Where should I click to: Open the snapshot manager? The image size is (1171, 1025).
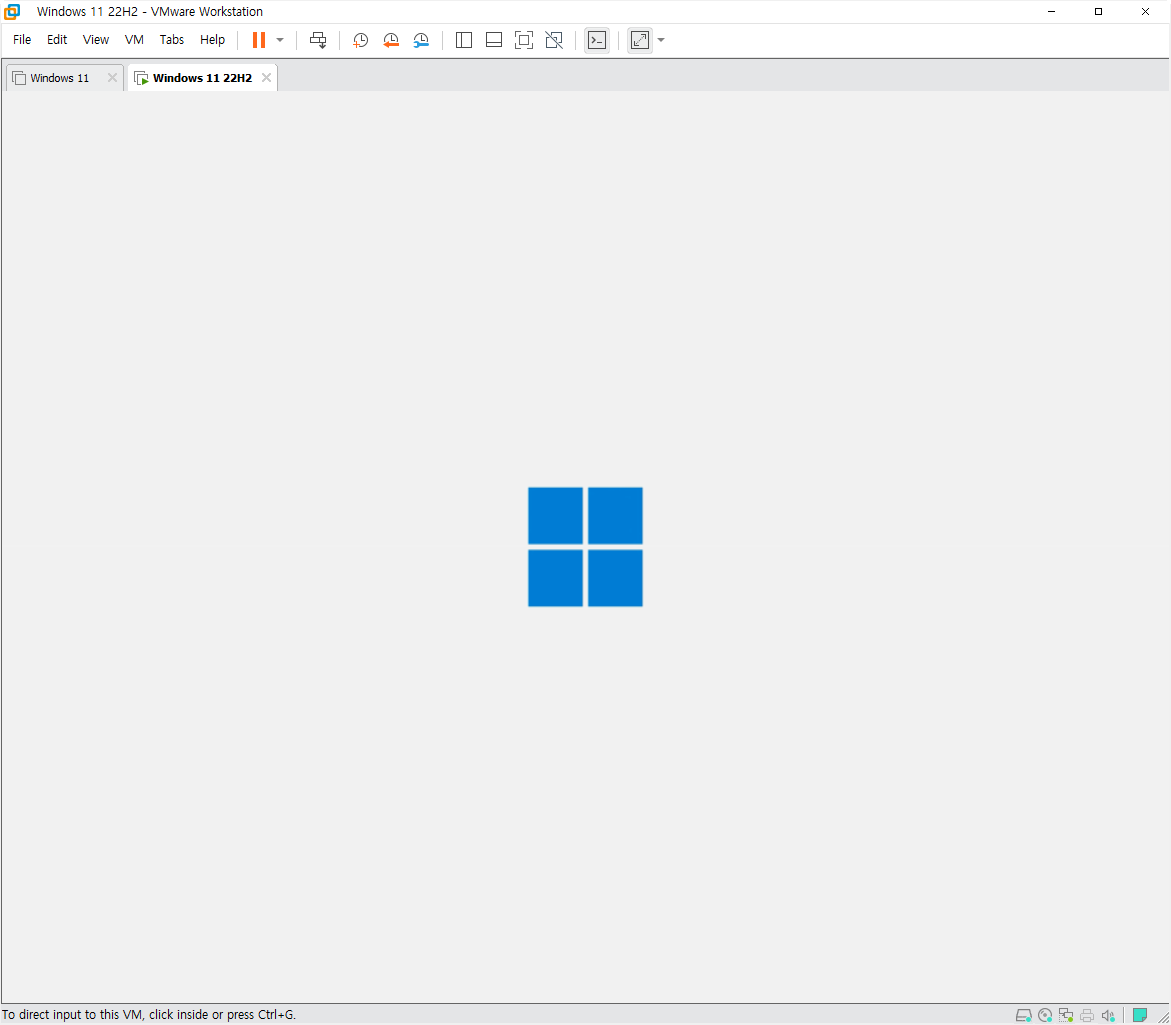[421, 40]
